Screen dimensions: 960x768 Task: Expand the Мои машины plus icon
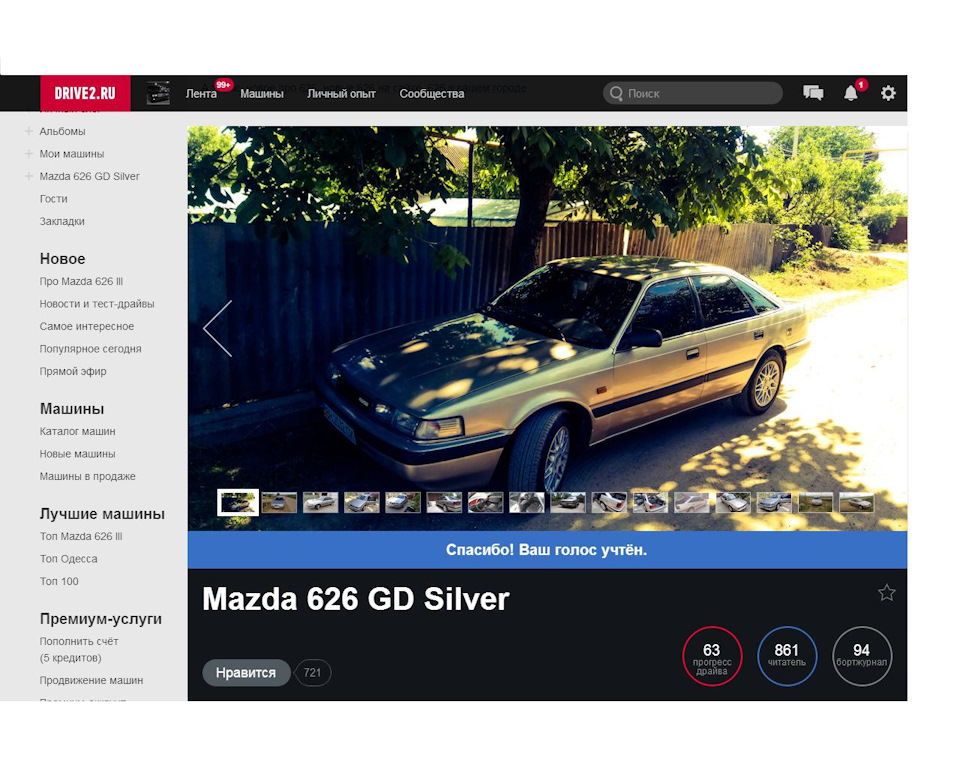tap(29, 154)
